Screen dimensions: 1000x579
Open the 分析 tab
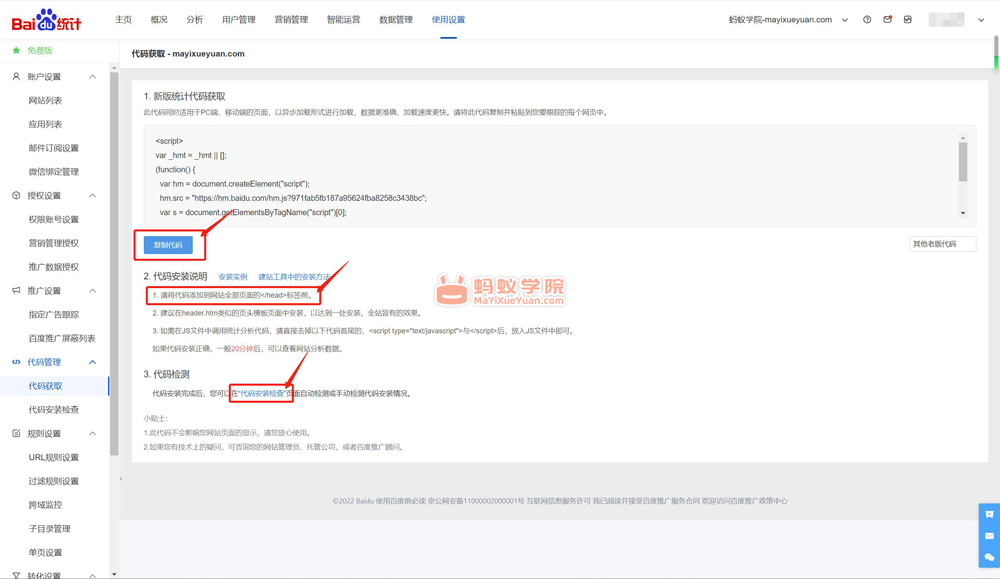[195, 20]
